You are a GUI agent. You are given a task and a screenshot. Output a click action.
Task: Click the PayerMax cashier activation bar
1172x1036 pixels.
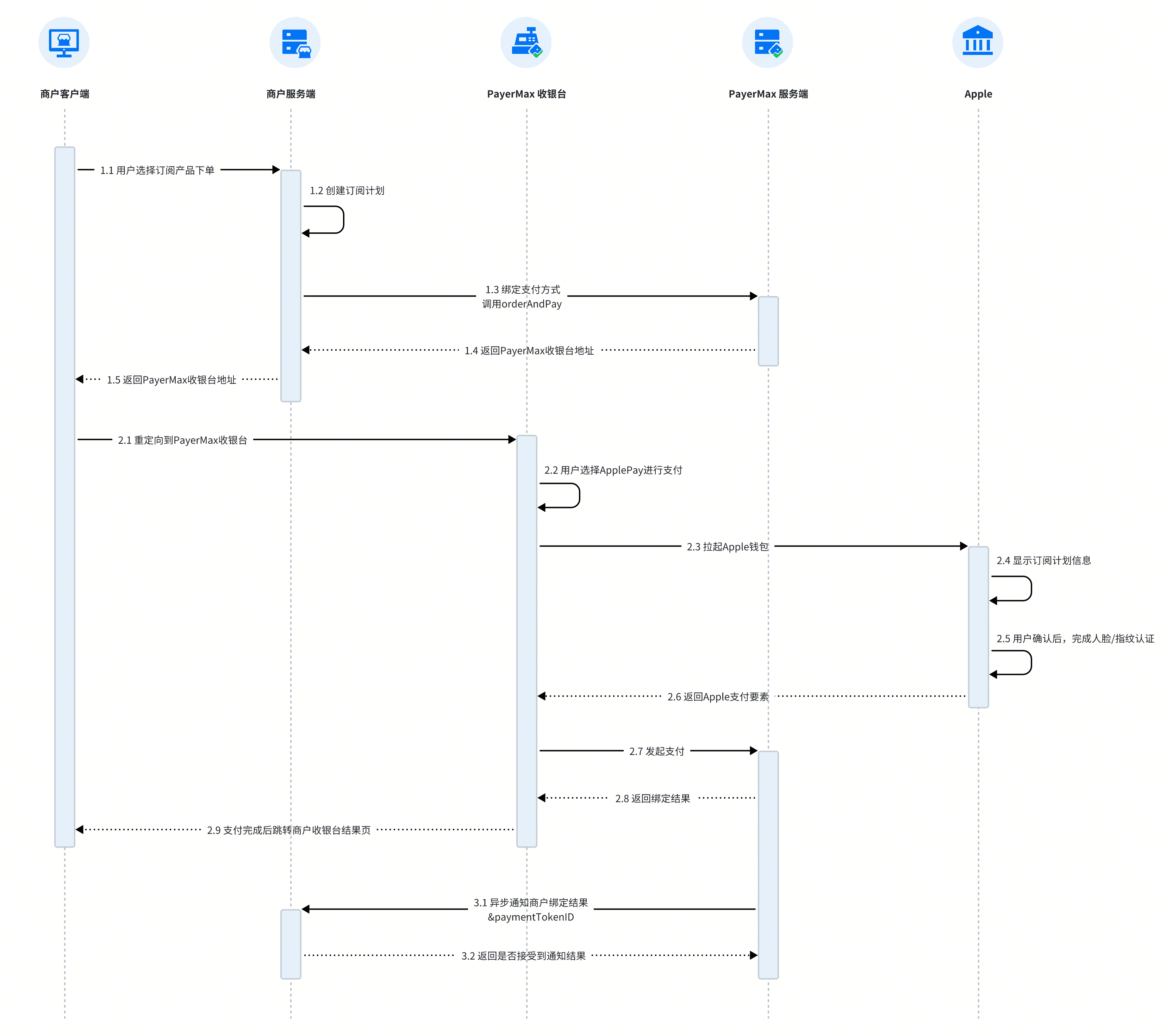pyautogui.click(x=527, y=641)
